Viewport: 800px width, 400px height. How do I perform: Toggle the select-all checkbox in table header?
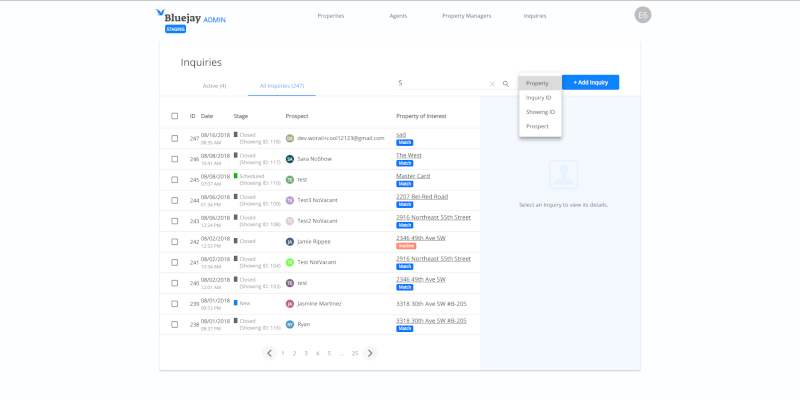[175, 116]
